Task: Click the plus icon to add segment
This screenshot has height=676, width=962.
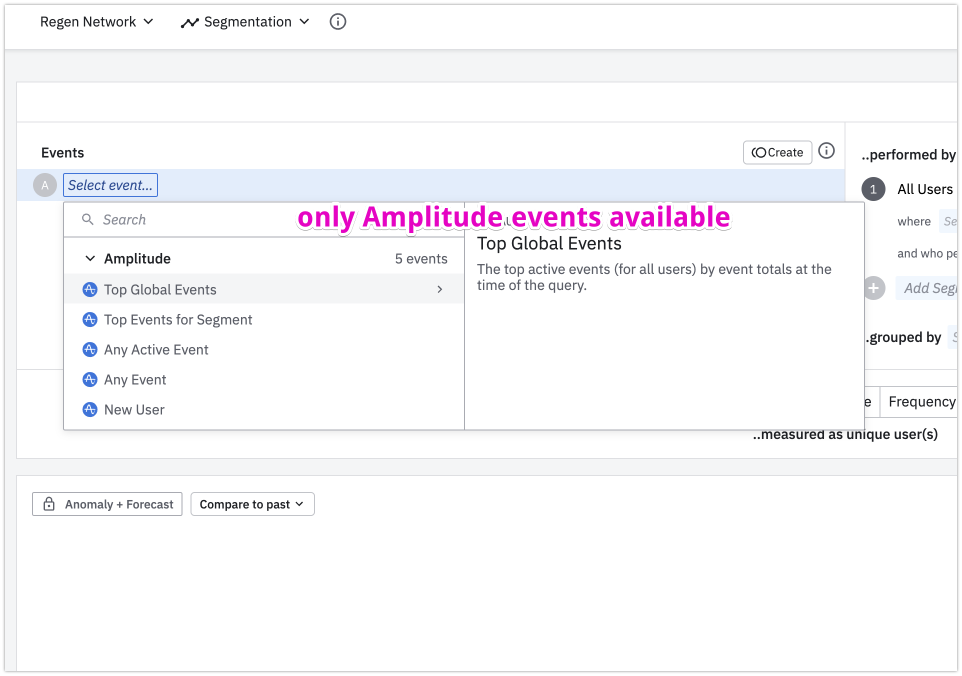Action: coord(873,288)
